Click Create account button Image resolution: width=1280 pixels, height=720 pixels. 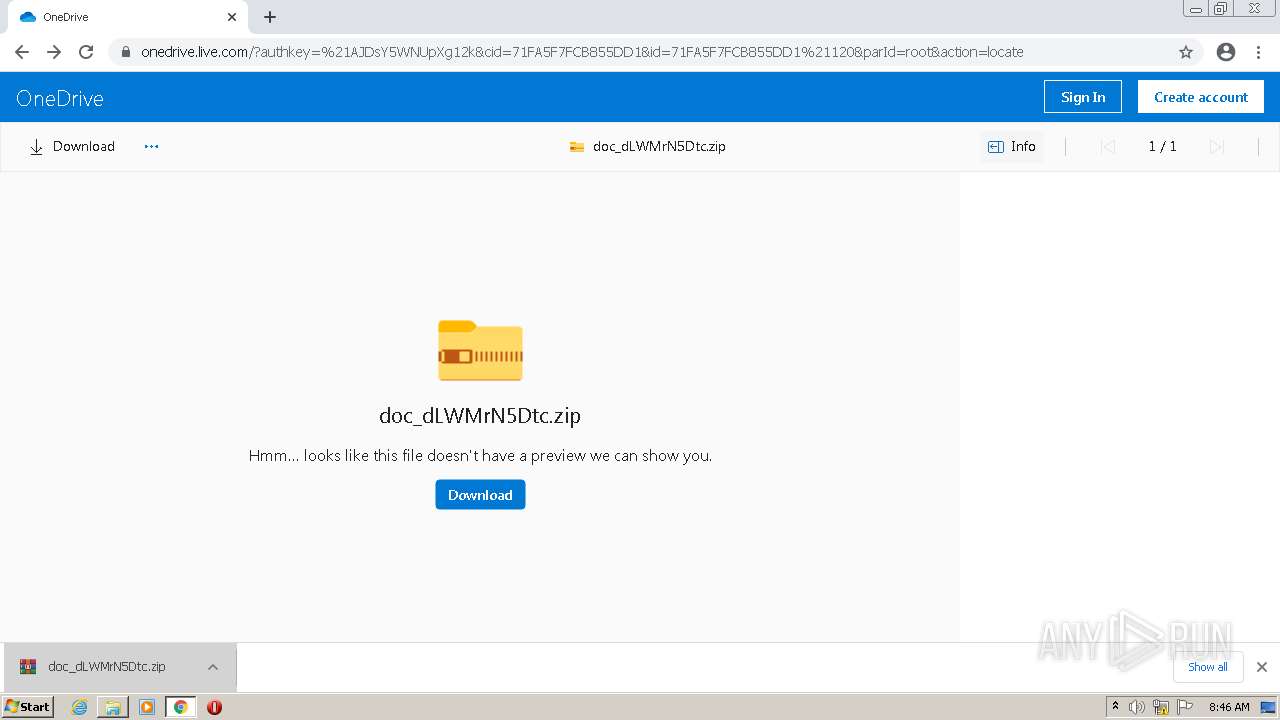[1201, 97]
